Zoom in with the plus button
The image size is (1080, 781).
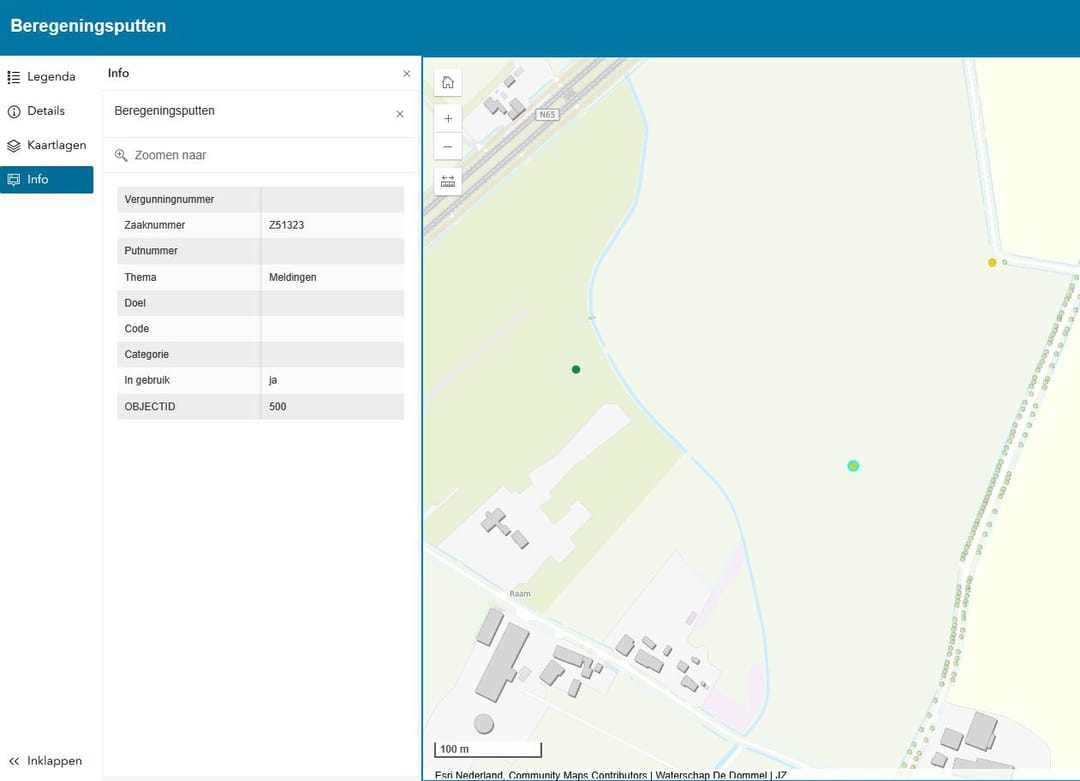coord(447,118)
